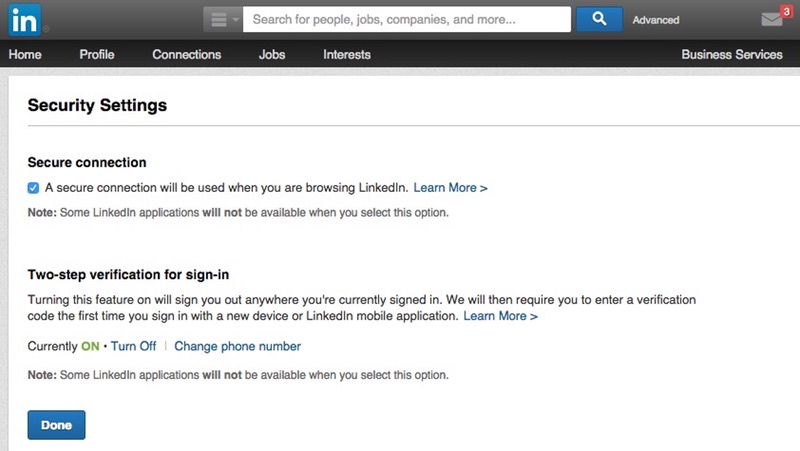Focus the people and jobs search field
This screenshot has height=451, width=800.
pyautogui.click(x=407, y=19)
